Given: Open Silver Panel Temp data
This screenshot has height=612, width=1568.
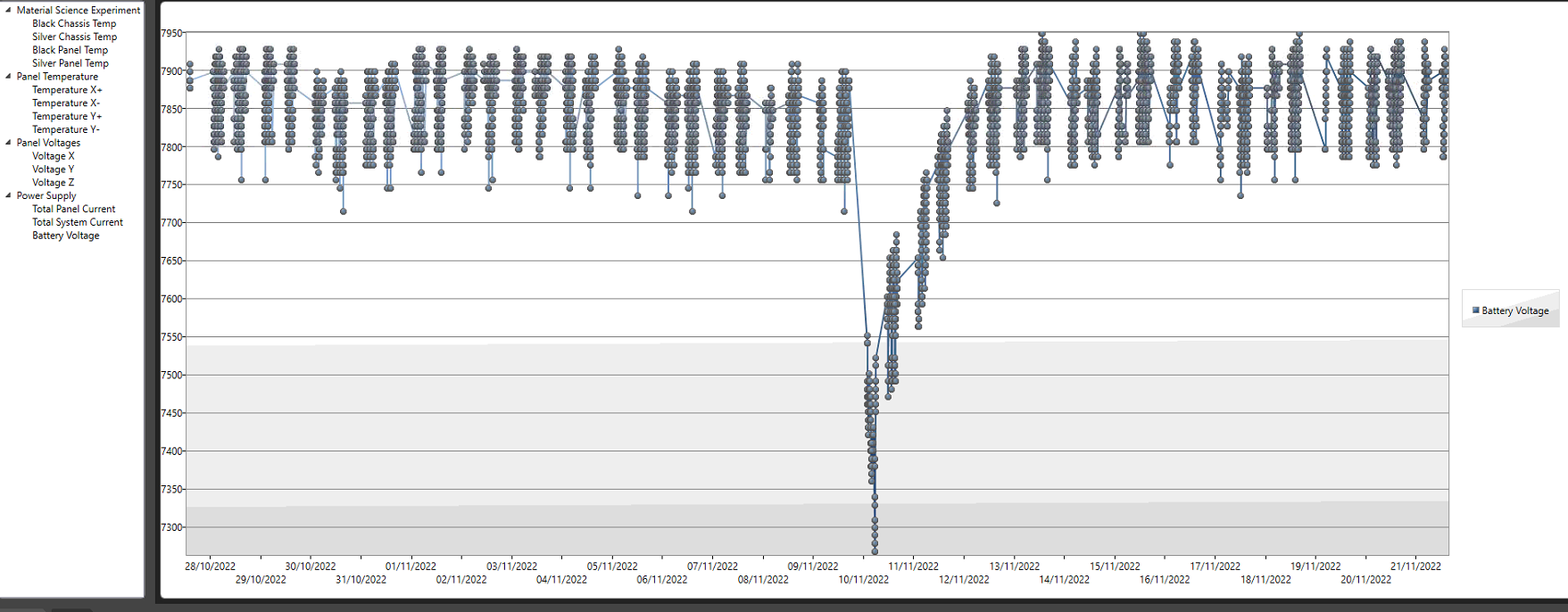Looking at the screenshot, I should coord(70,64).
